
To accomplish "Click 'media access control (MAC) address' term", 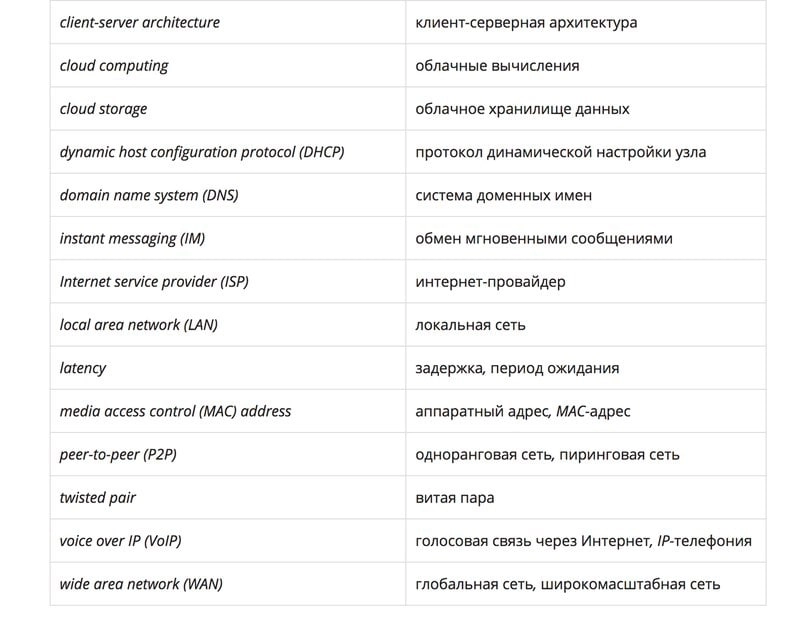I will (176, 412).
